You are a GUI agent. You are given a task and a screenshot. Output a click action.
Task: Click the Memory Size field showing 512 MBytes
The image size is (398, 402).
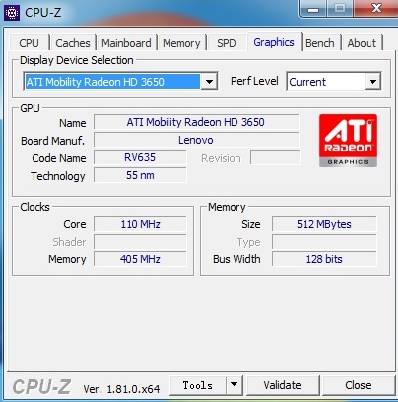coord(324,224)
